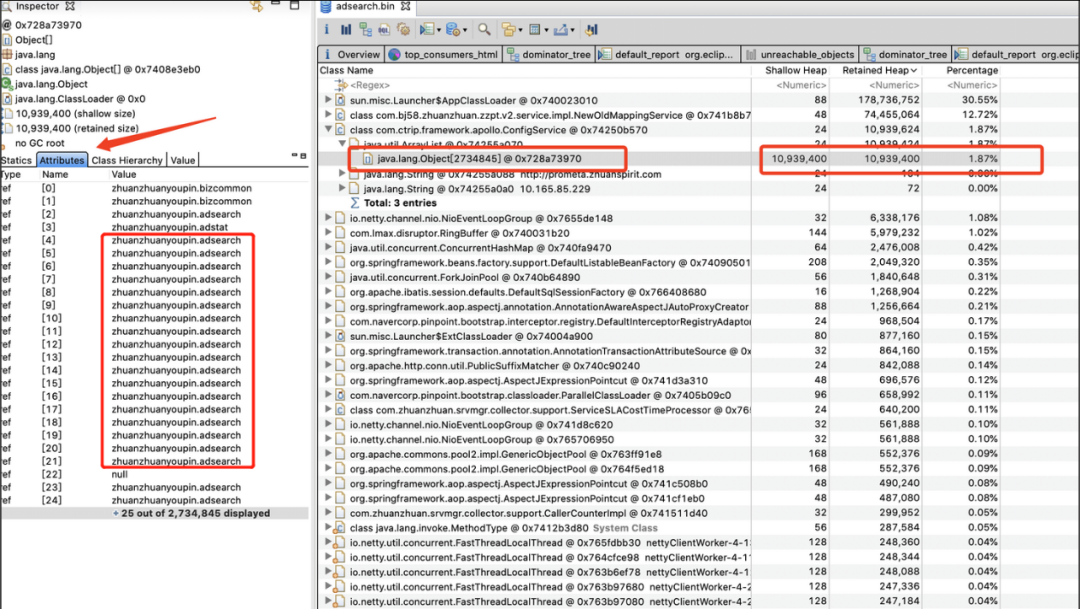The width and height of the screenshot is (1080, 609).
Task: Select the java.lang.Object[2734845] row
Action: pyautogui.click(x=479, y=159)
